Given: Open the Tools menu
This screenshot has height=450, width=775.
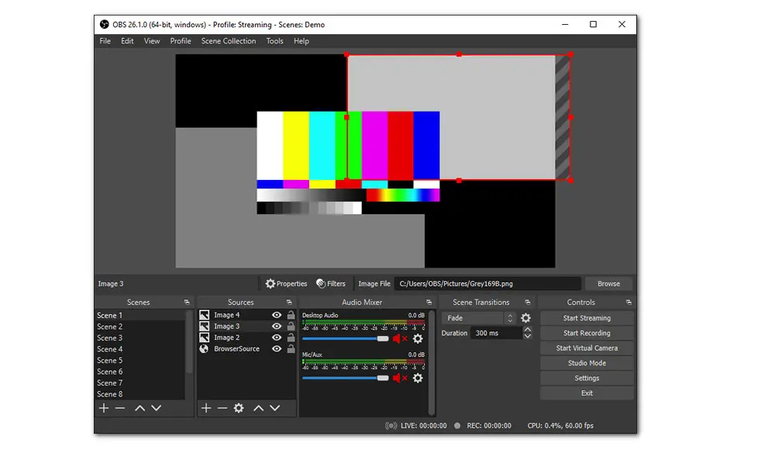Looking at the screenshot, I should point(275,41).
